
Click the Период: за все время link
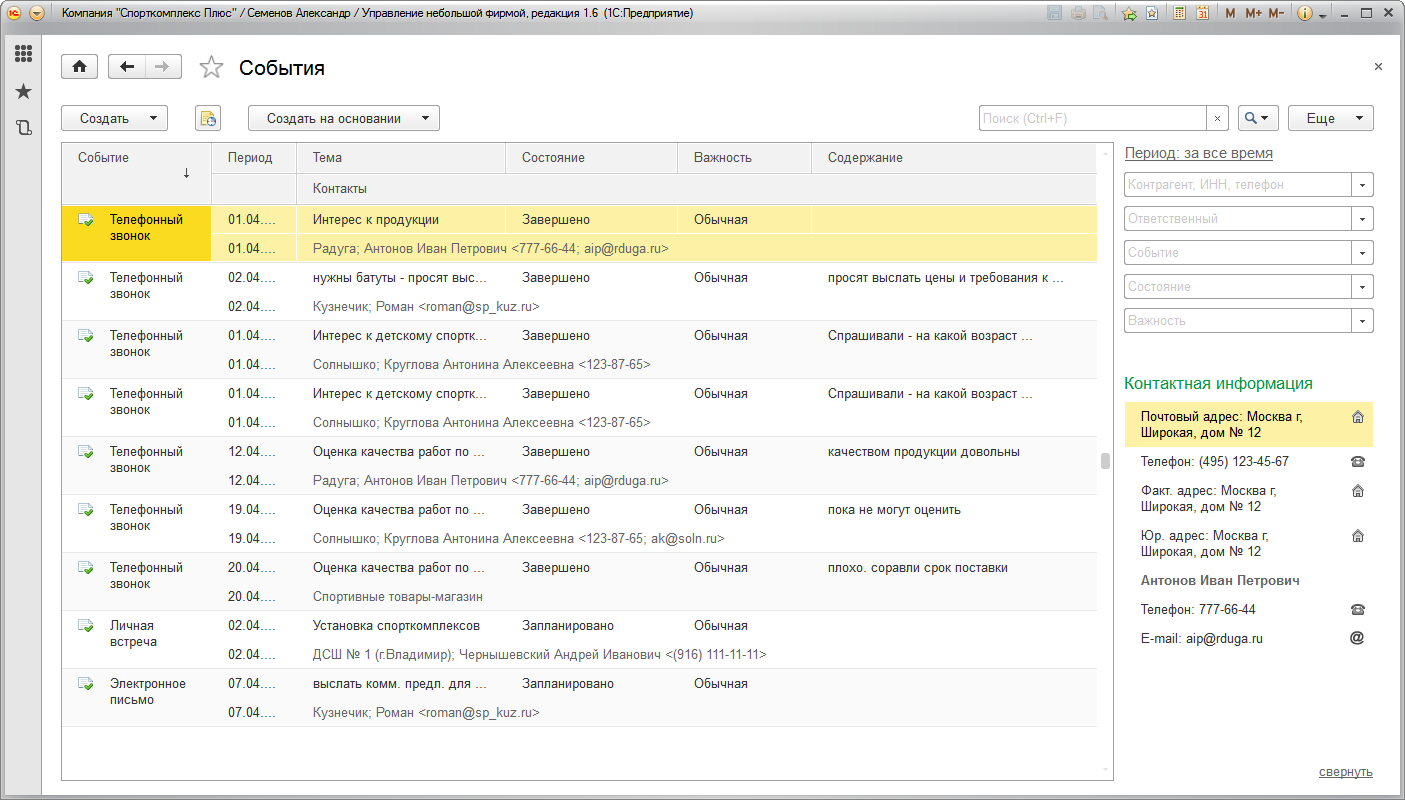click(1198, 153)
